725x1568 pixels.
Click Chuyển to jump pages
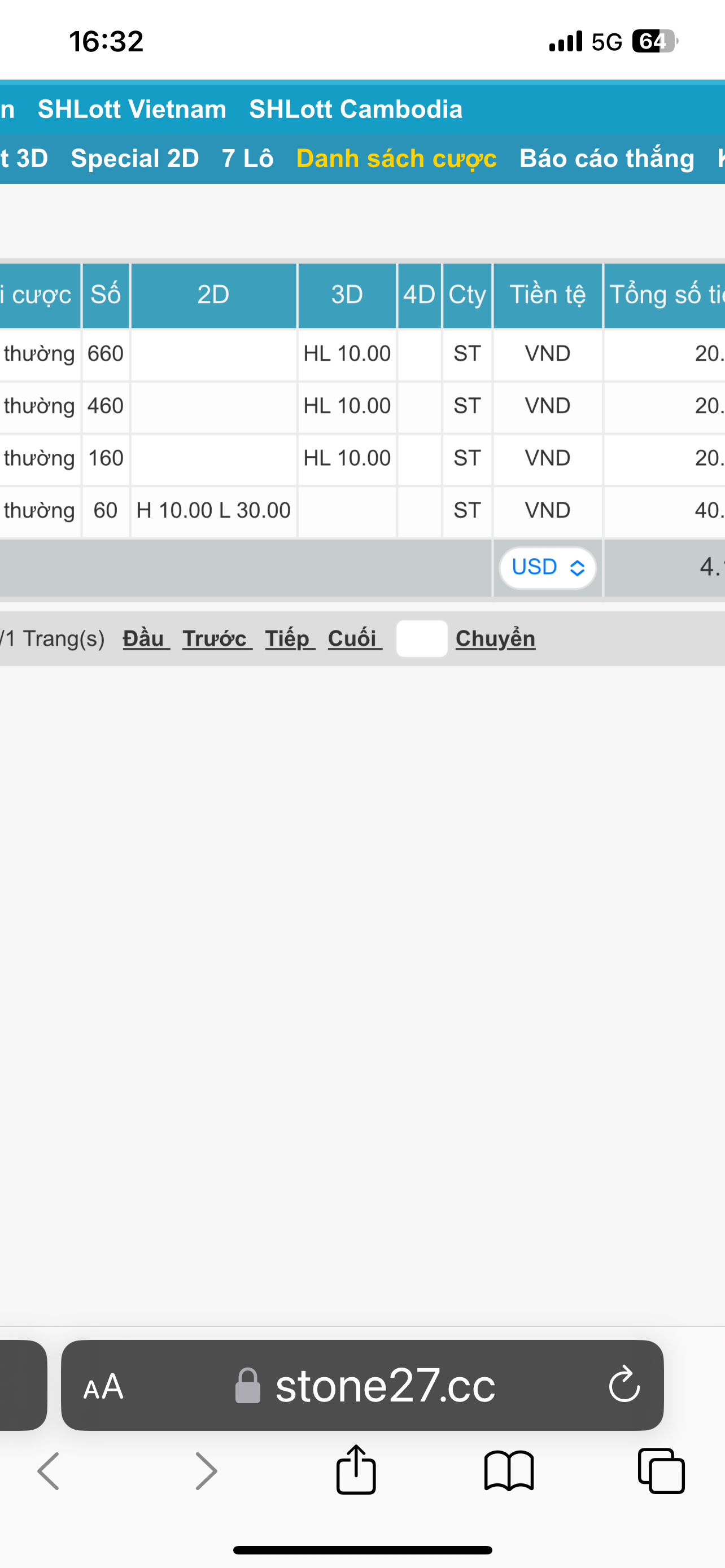496,638
